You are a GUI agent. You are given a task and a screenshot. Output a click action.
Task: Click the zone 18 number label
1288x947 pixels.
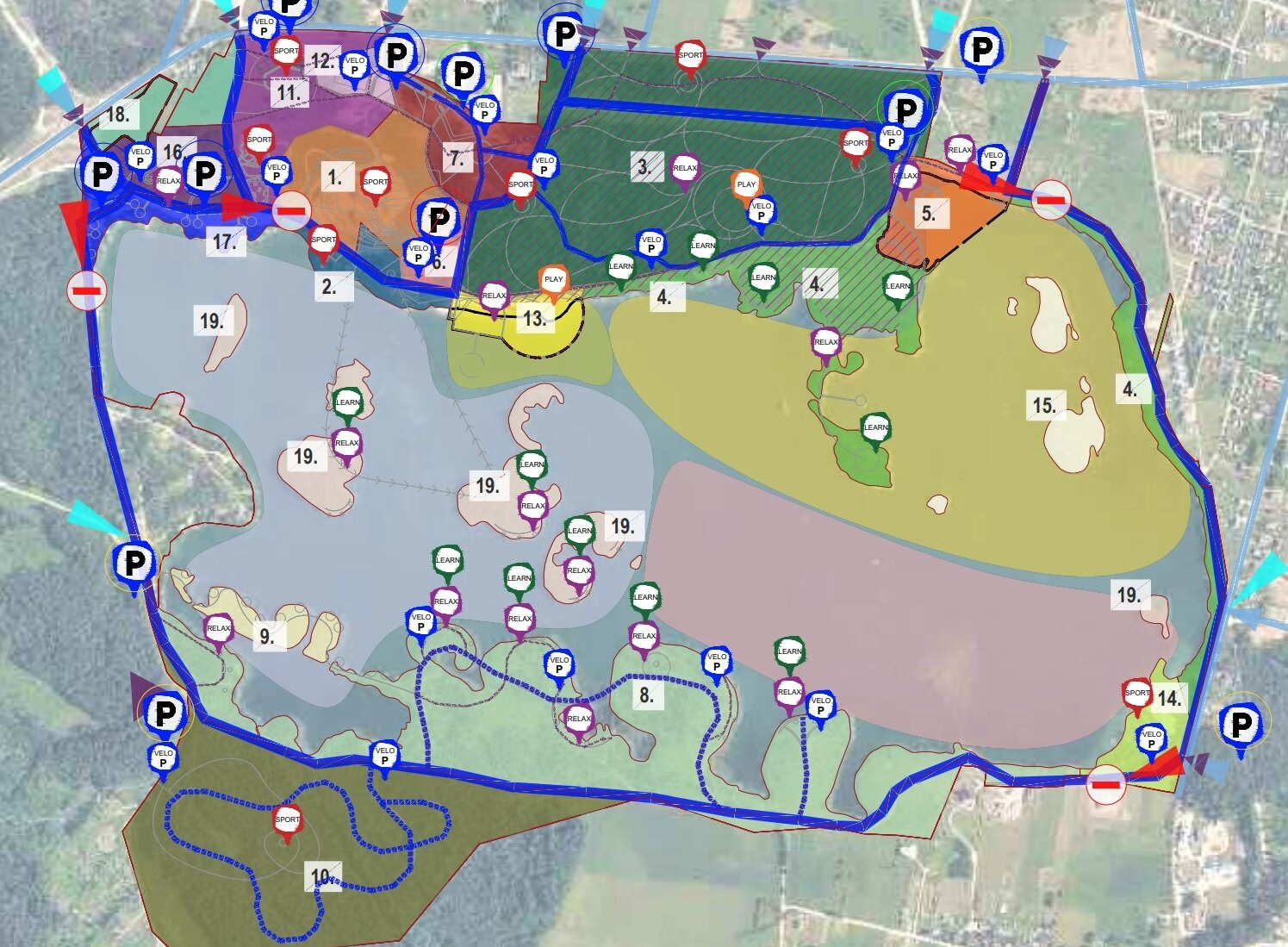pos(118,115)
